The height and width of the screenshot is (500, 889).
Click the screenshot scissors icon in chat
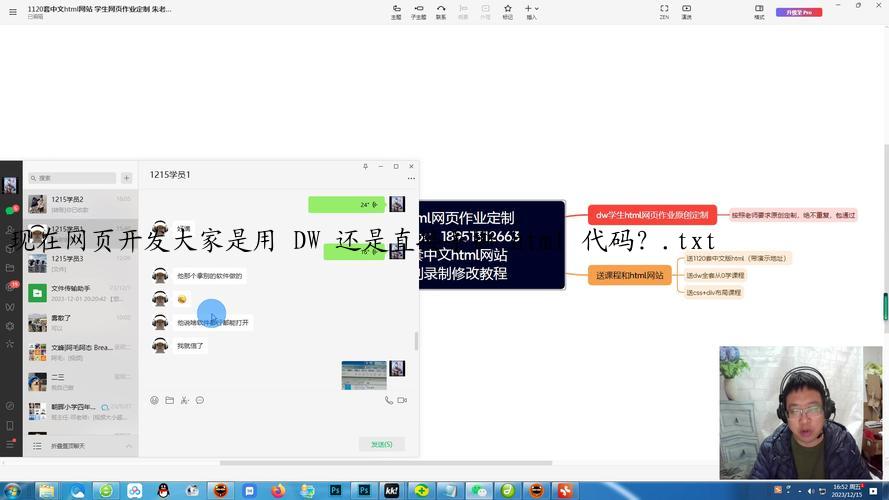click(x=184, y=400)
